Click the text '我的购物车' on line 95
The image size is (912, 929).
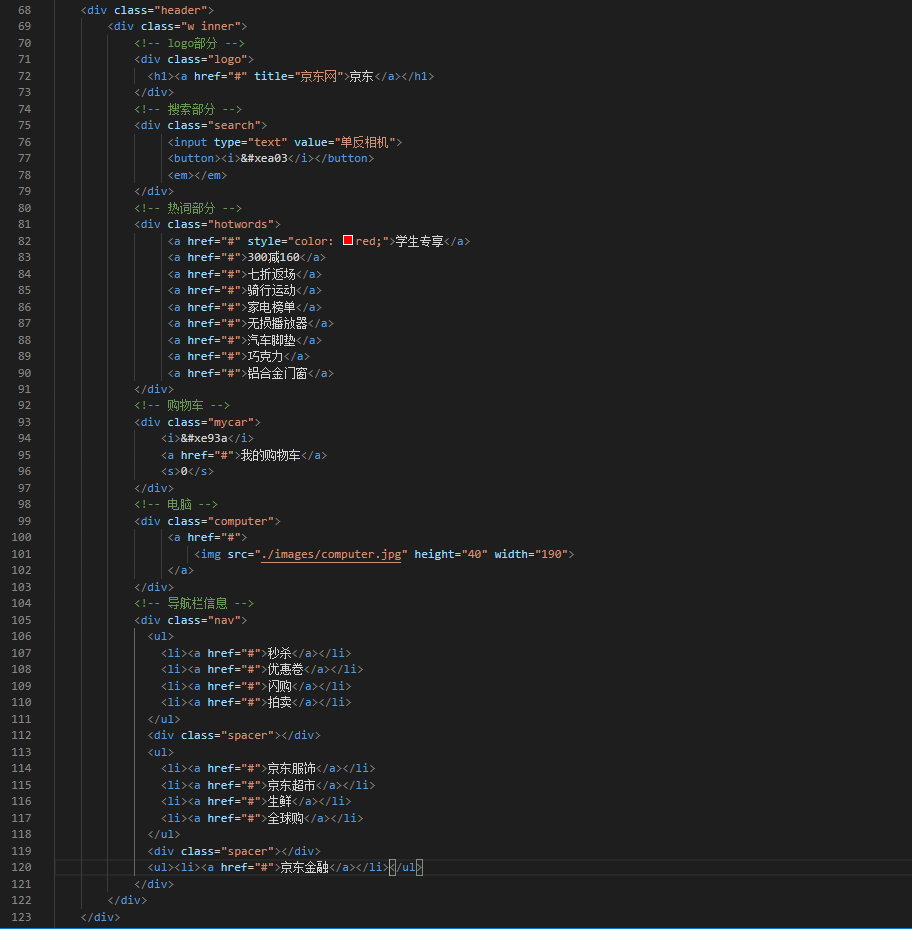tap(270, 455)
